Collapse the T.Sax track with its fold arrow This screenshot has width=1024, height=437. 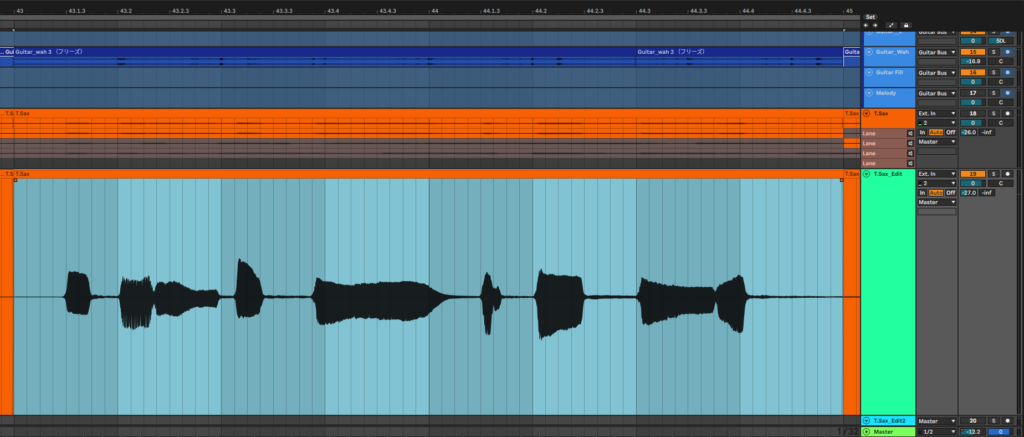866,115
